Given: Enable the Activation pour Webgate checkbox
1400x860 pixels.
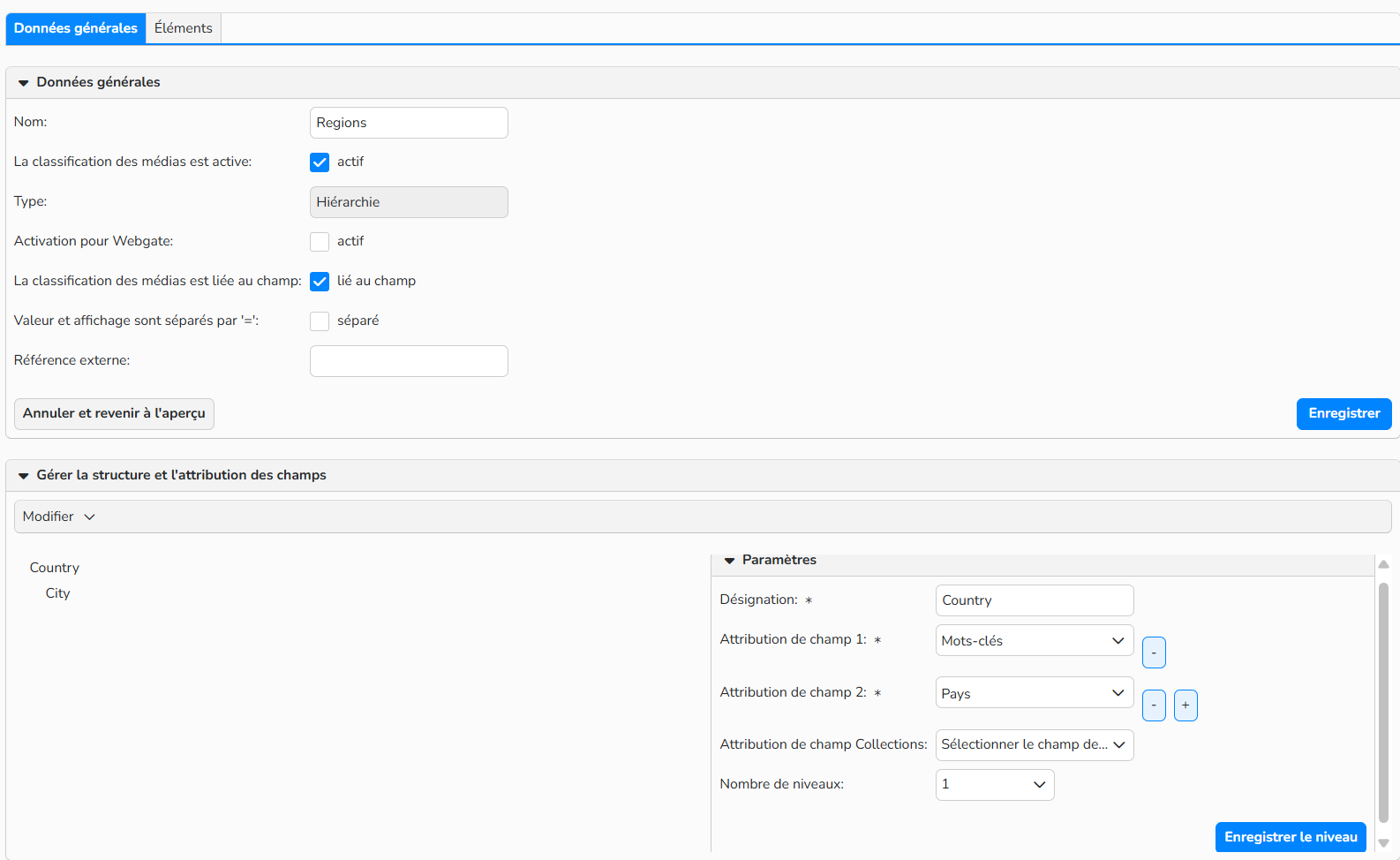Looking at the screenshot, I should tap(320, 242).
